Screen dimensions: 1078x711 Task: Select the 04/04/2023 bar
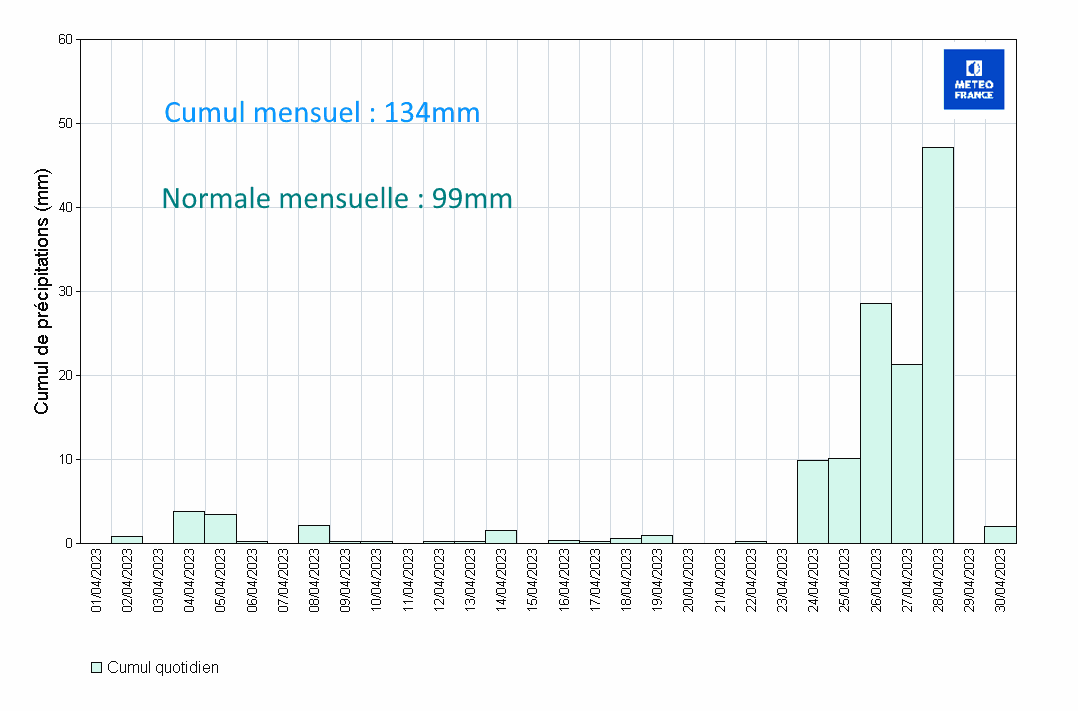point(189,527)
